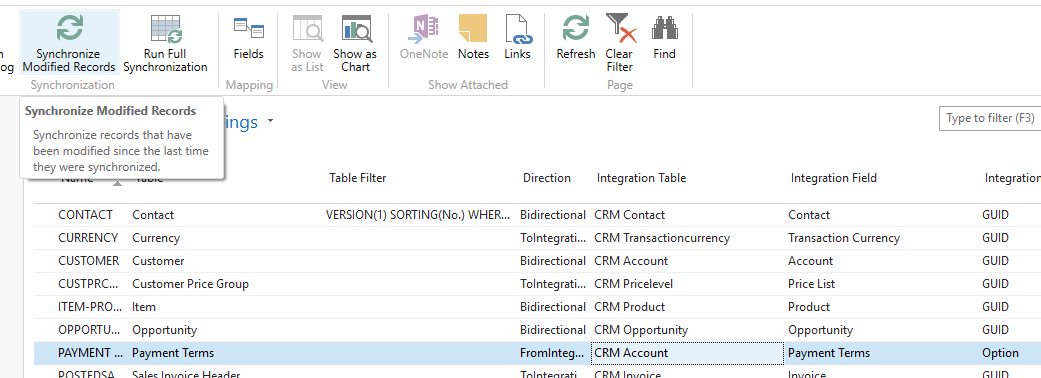The height and width of the screenshot is (378, 1041).
Task: Run Full Synchronization from the ribbon
Action: point(165,44)
